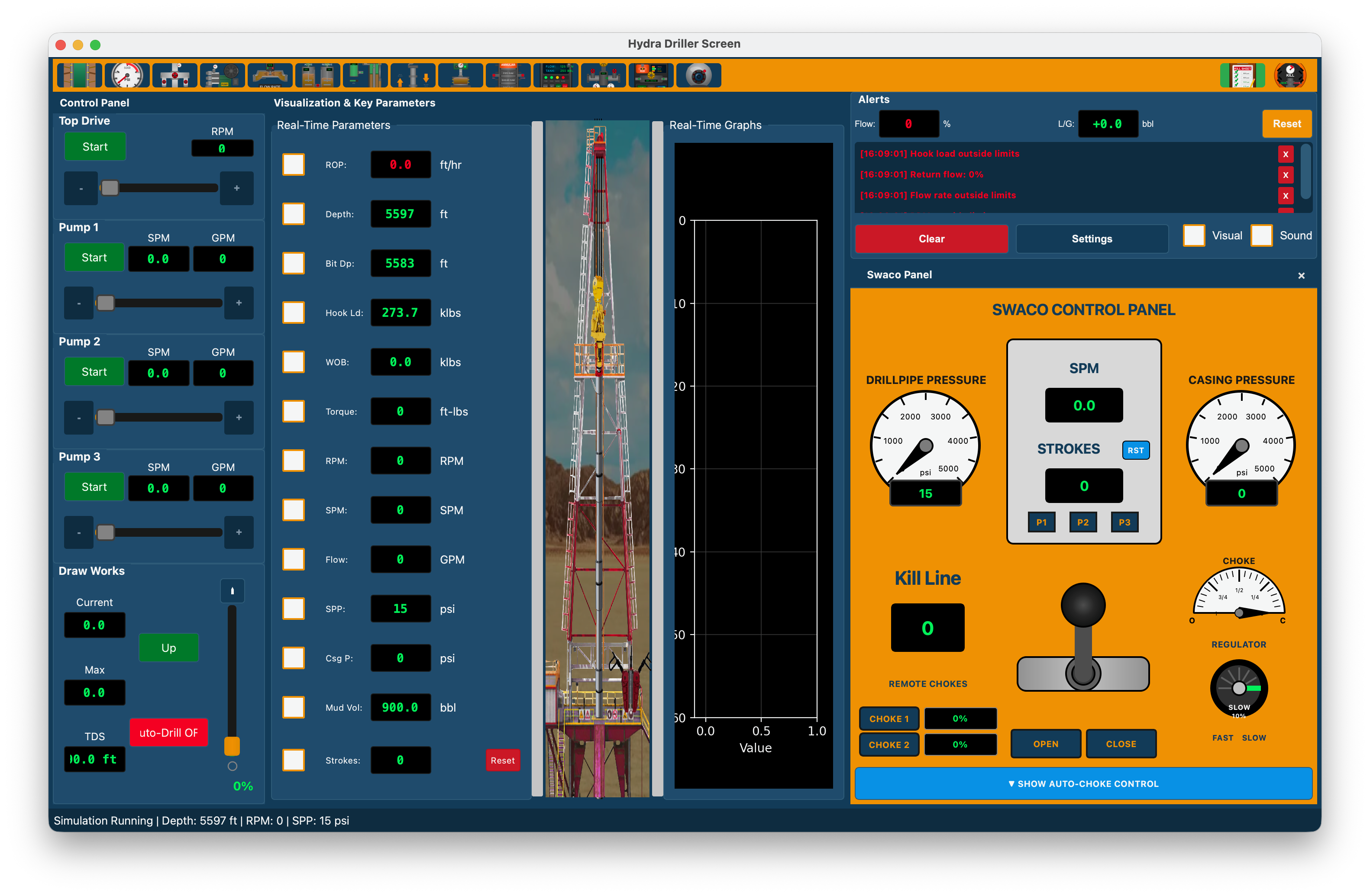Enable the ROP parameter checkbox
This screenshot has width=1370, height=896.
(x=294, y=164)
